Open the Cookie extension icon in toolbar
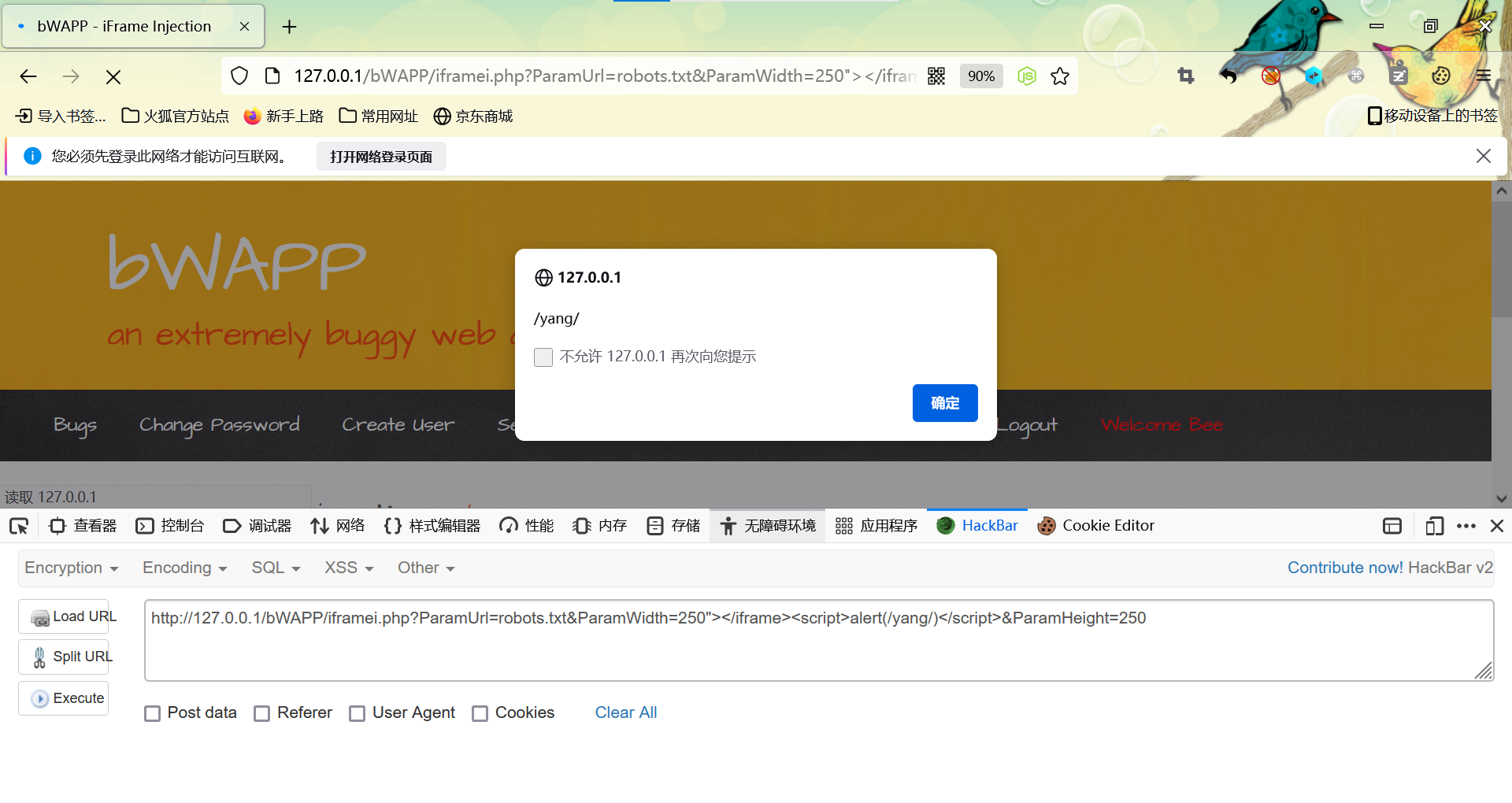1512x803 pixels. tap(1441, 76)
